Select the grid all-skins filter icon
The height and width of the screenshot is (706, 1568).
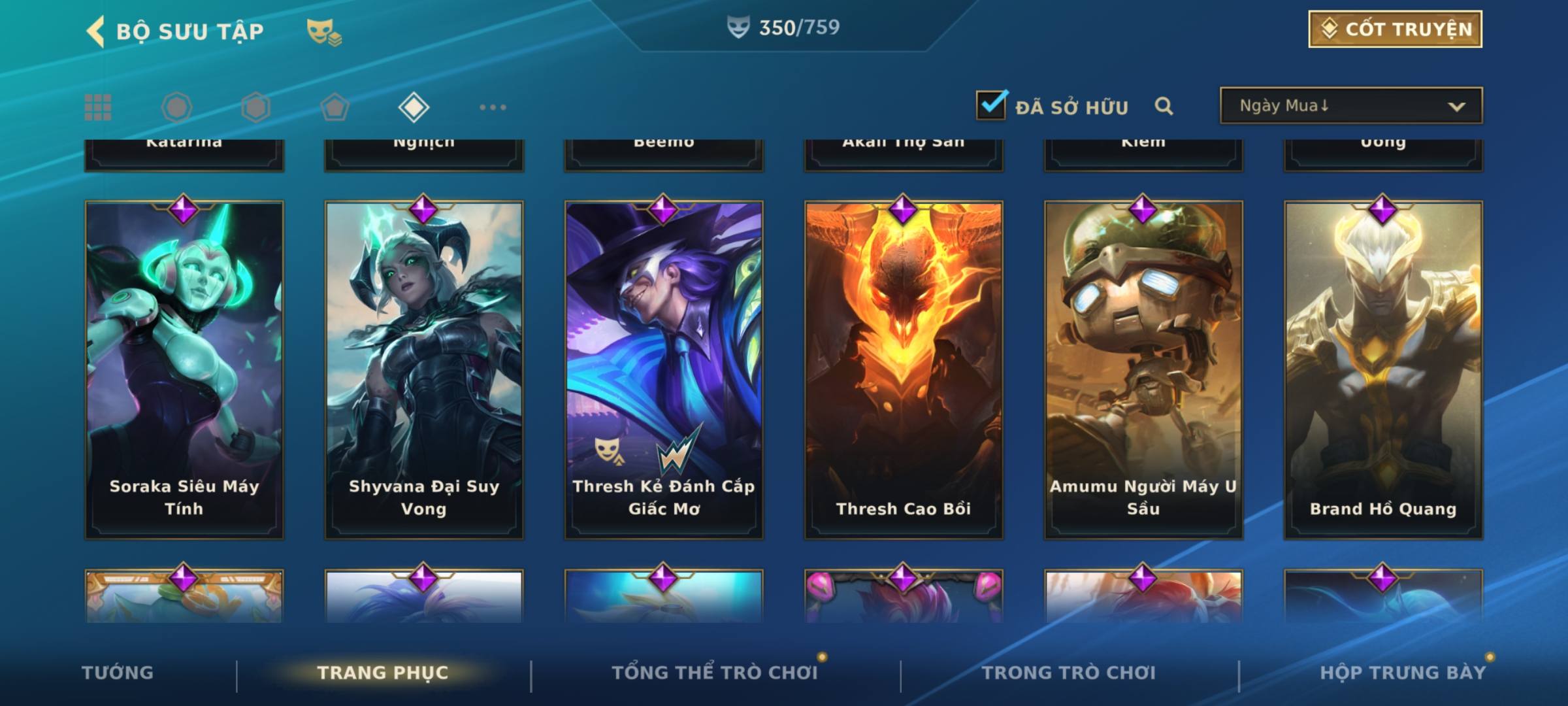pos(98,107)
